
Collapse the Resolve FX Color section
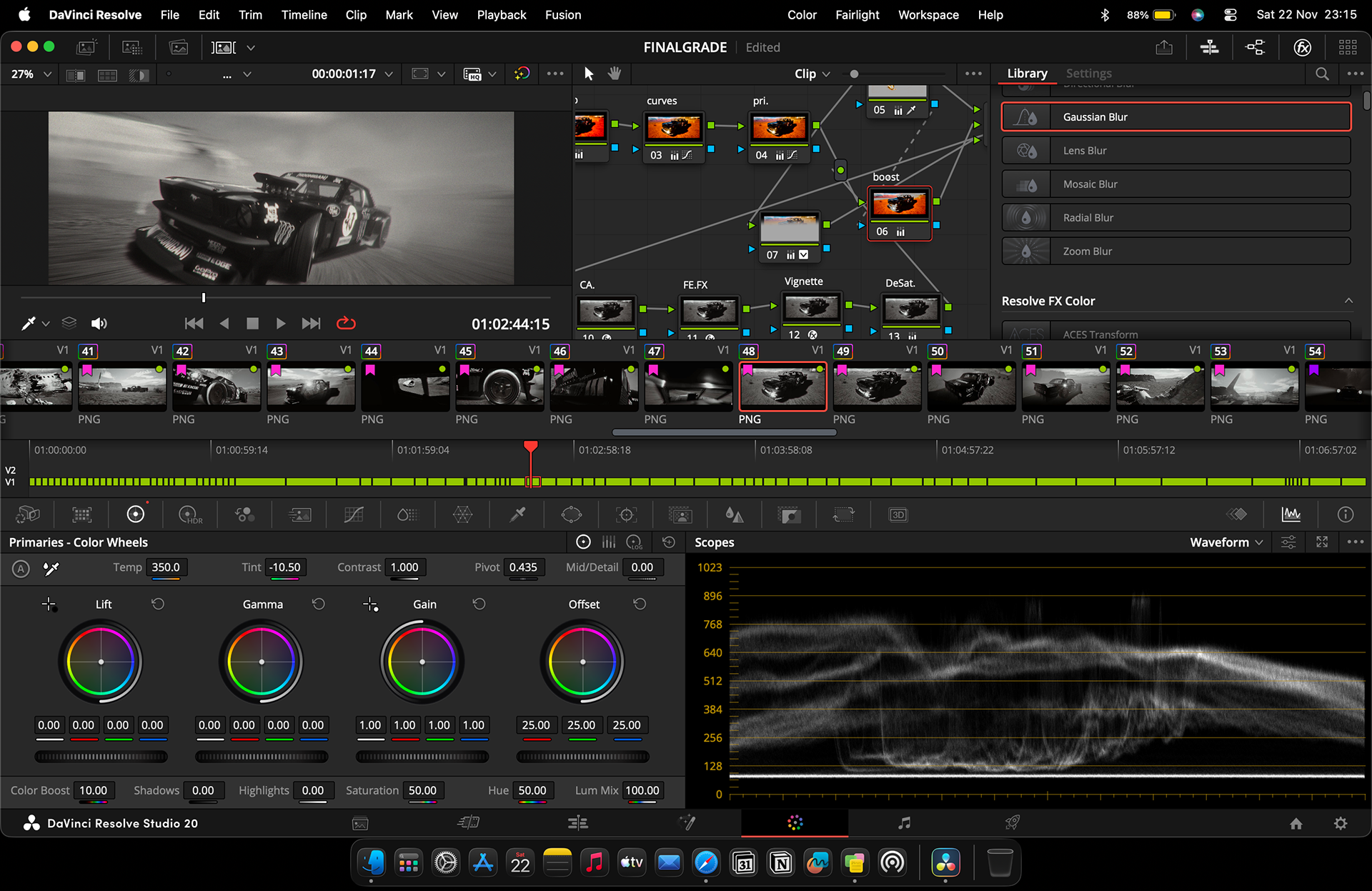[x=1348, y=301]
